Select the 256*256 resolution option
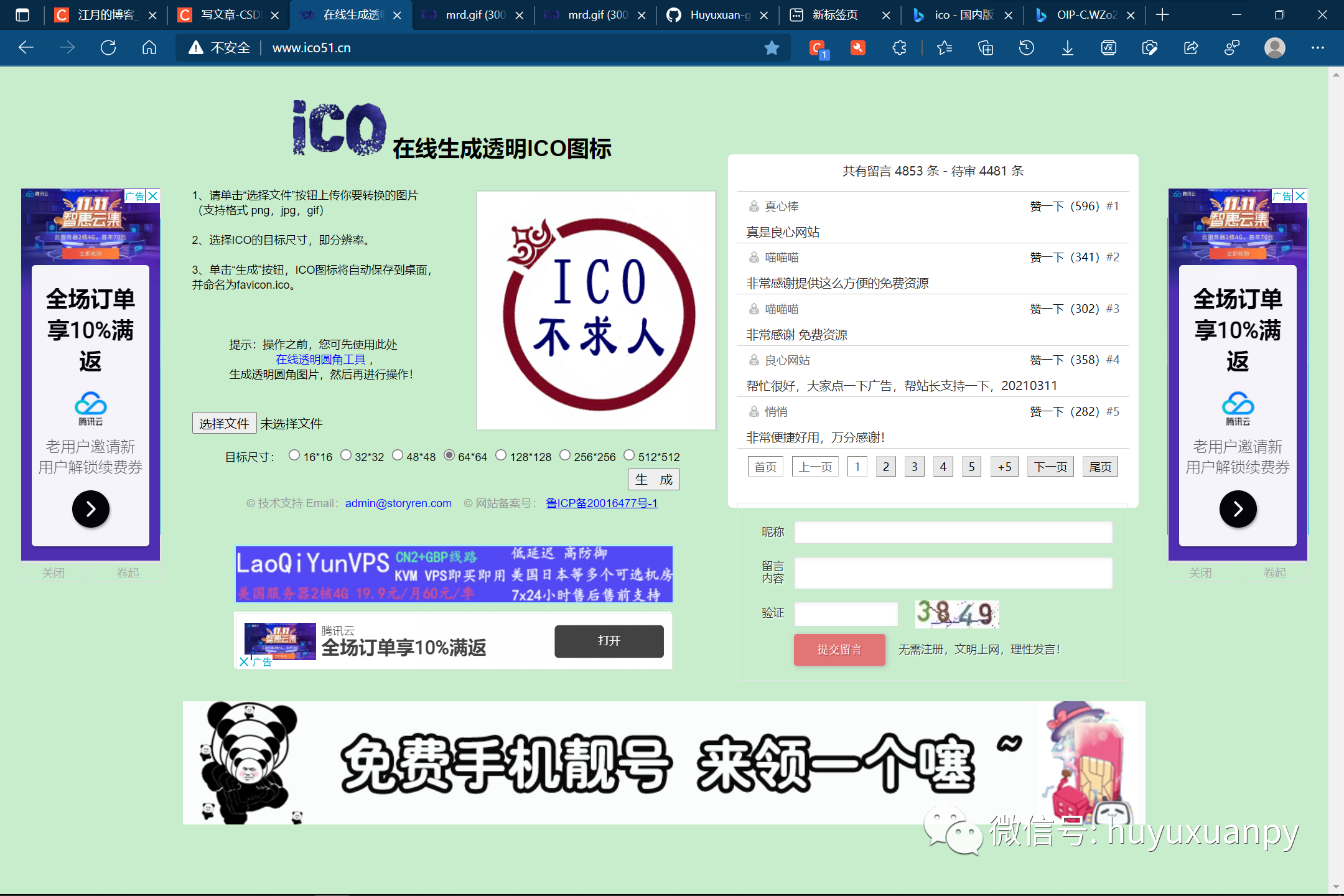Image resolution: width=1344 pixels, height=896 pixels. [565, 455]
